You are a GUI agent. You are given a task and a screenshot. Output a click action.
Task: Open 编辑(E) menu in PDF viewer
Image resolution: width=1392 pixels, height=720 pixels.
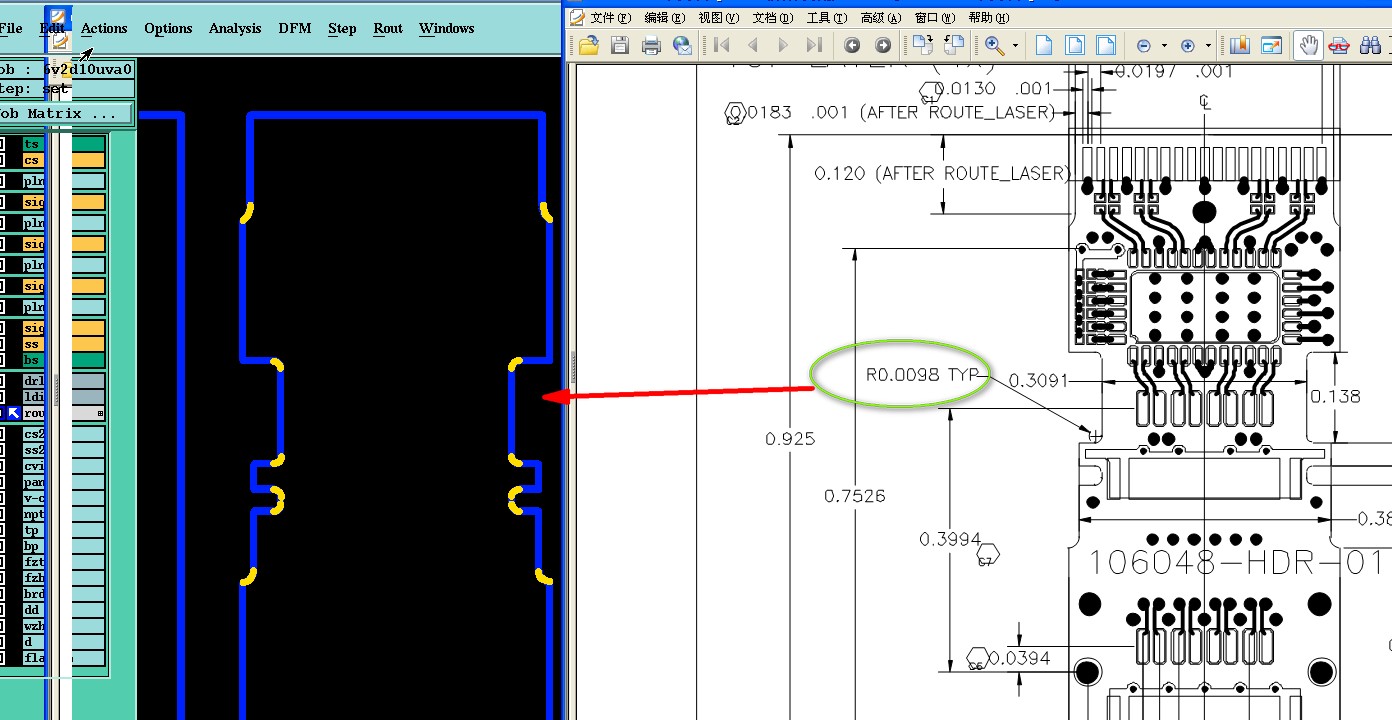665,17
